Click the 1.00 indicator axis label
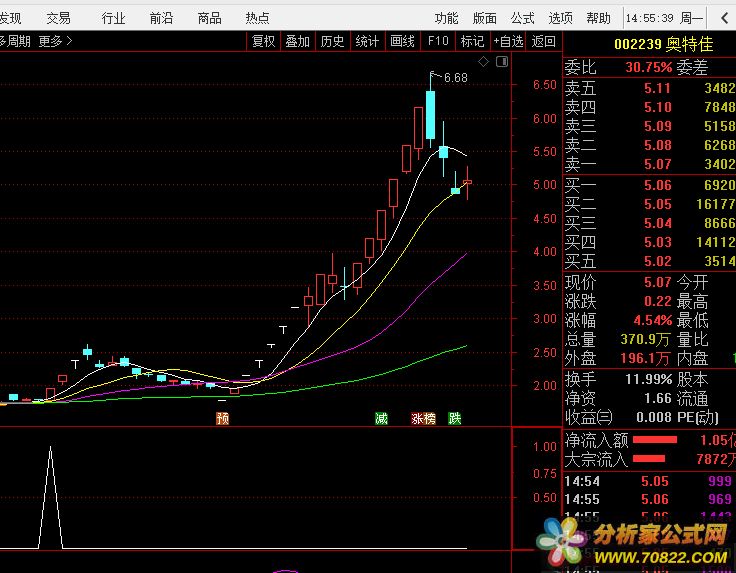The height and width of the screenshot is (573, 736). tap(544, 446)
